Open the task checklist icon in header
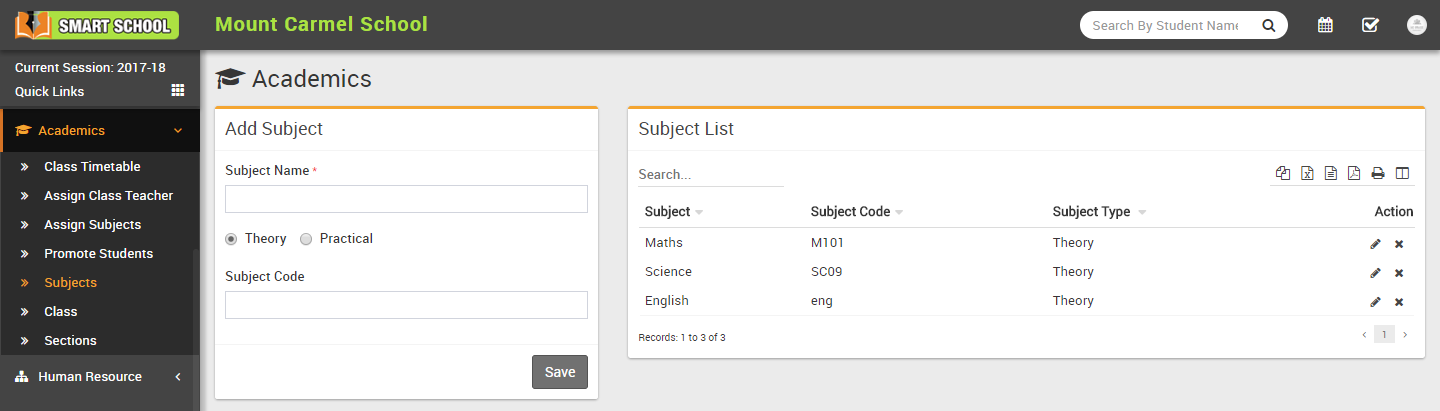1440x411 pixels. pyautogui.click(x=1370, y=25)
